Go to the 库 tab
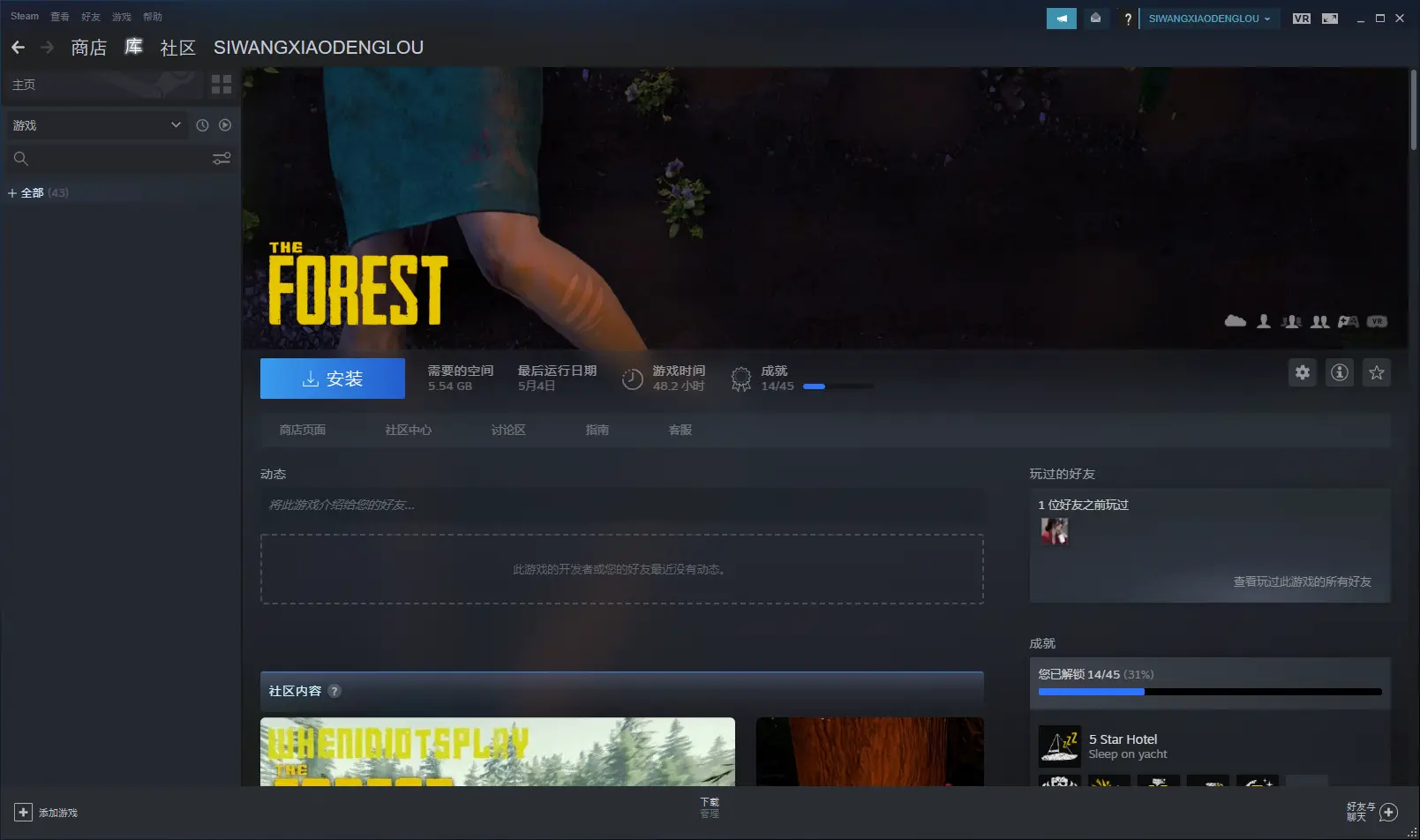Image resolution: width=1420 pixels, height=840 pixels. click(133, 47)
